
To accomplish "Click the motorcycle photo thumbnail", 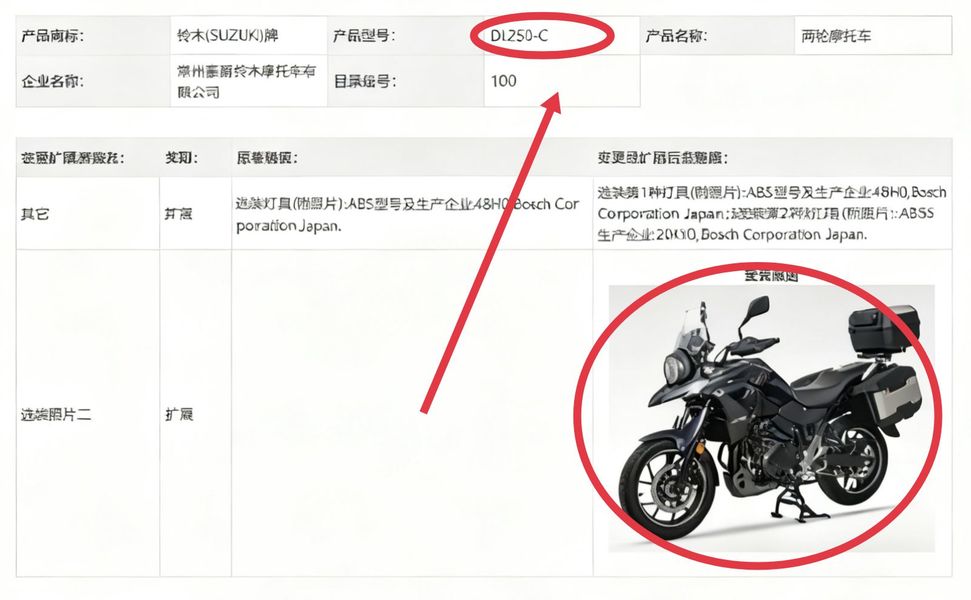I will (x=771, y=418).
